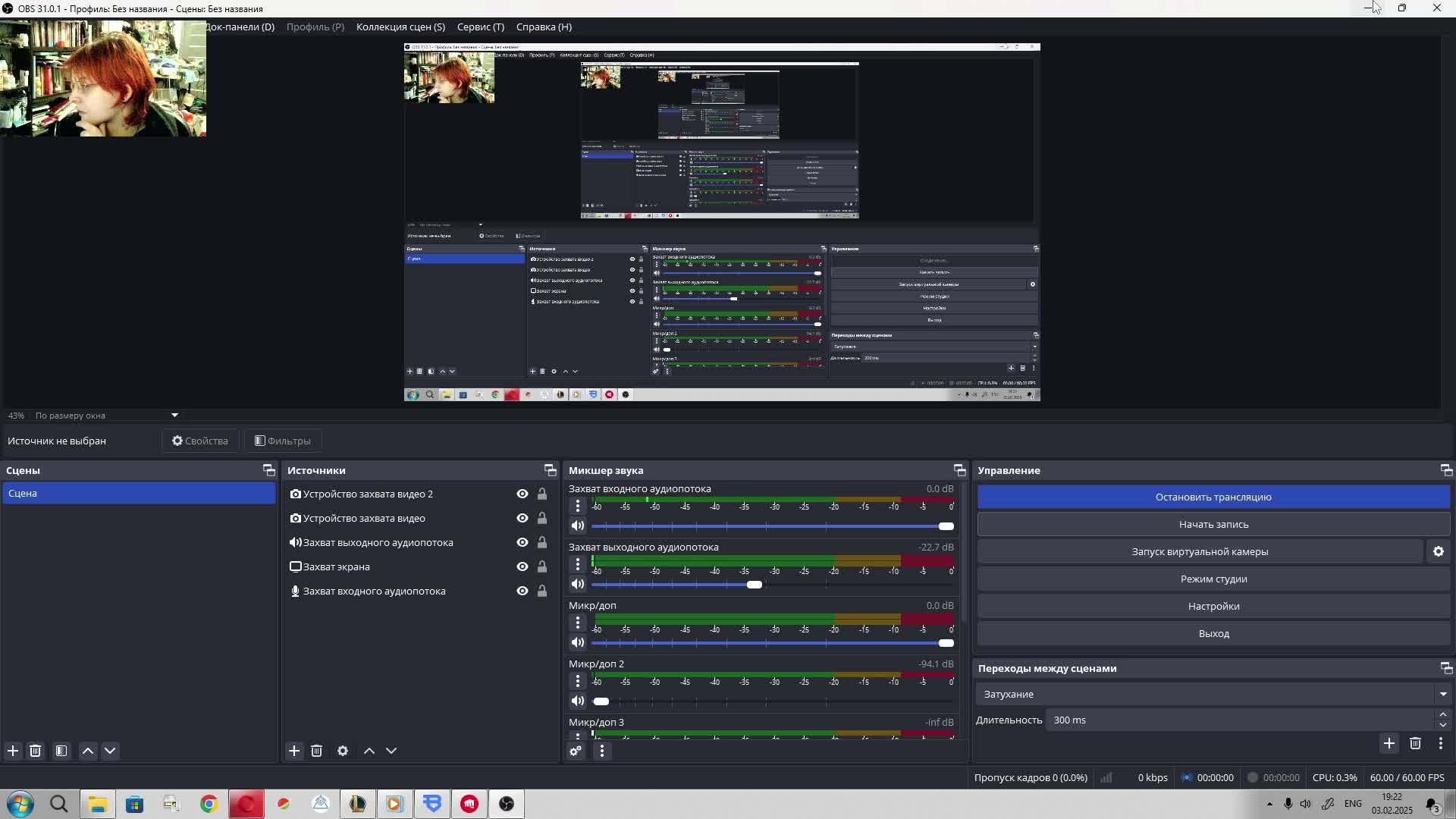Click the Начать запись button
This screenshot has height=819, width=1456.
click(x=1213, y=525)
